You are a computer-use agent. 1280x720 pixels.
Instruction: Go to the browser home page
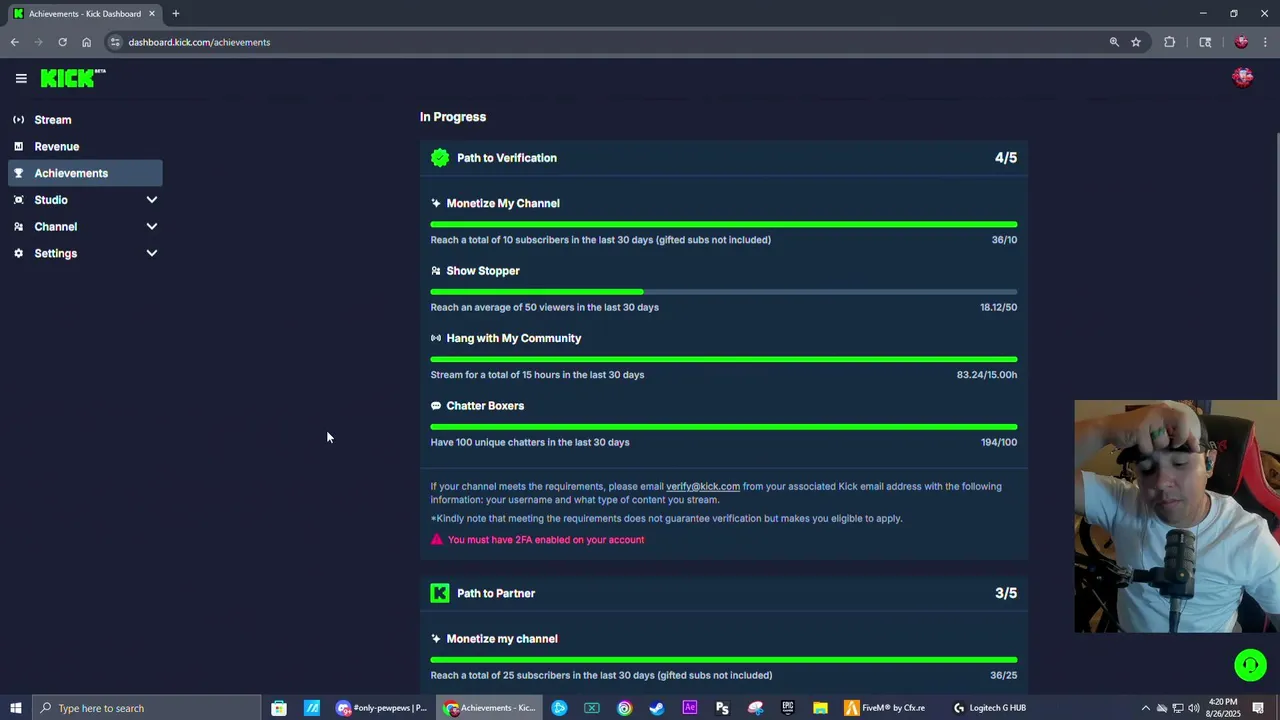point(86,42)
